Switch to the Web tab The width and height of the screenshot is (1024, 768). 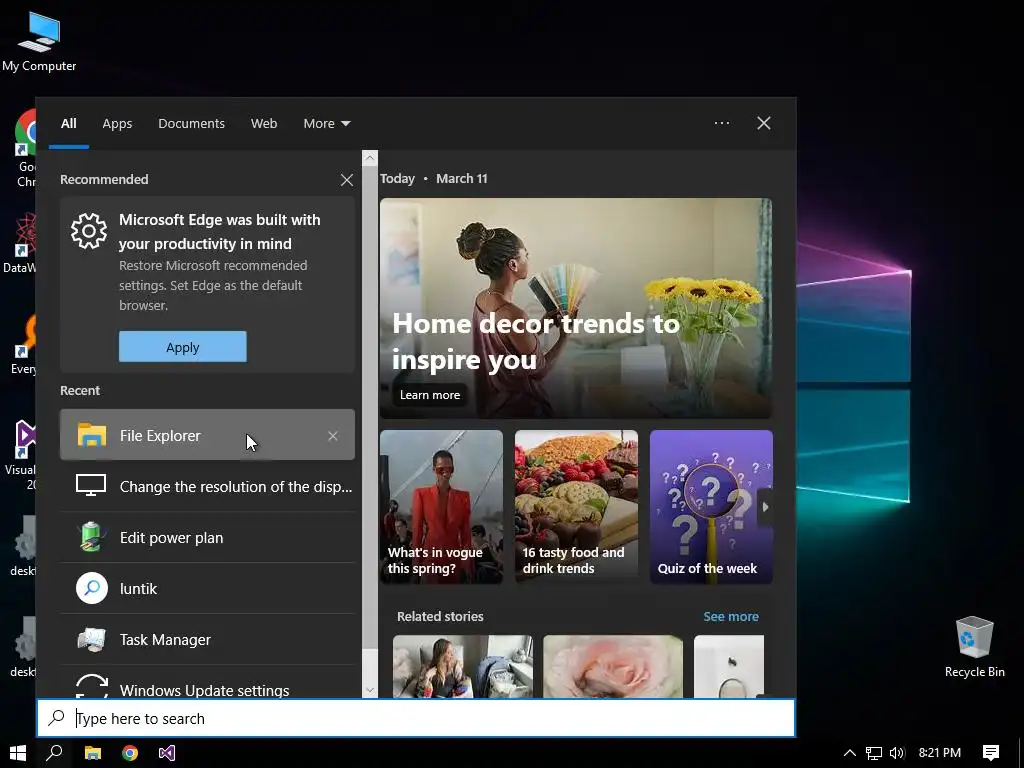pyautogui.click(x=264, y=123)
